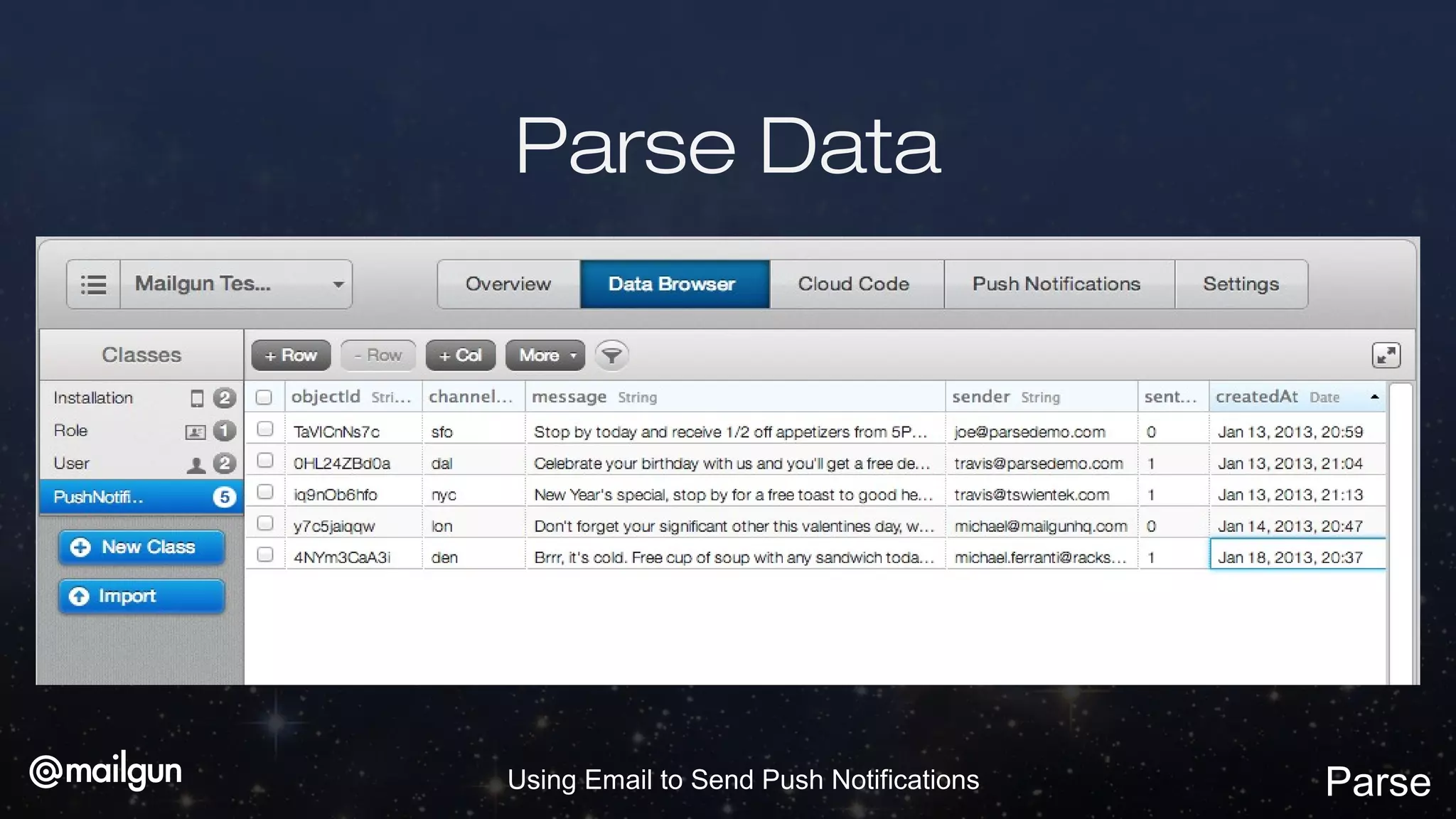Open the Settings tab

[1241, 284]
